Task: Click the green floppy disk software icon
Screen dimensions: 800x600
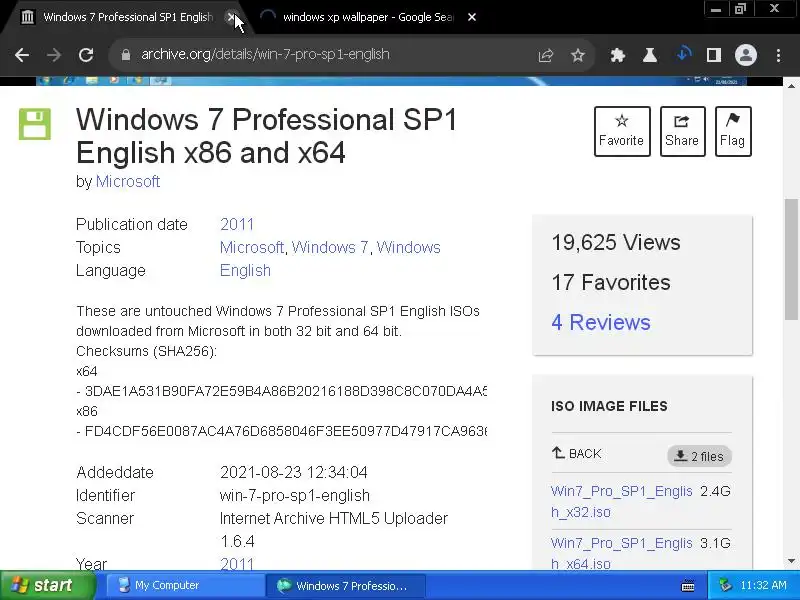Action: [35, 124]
